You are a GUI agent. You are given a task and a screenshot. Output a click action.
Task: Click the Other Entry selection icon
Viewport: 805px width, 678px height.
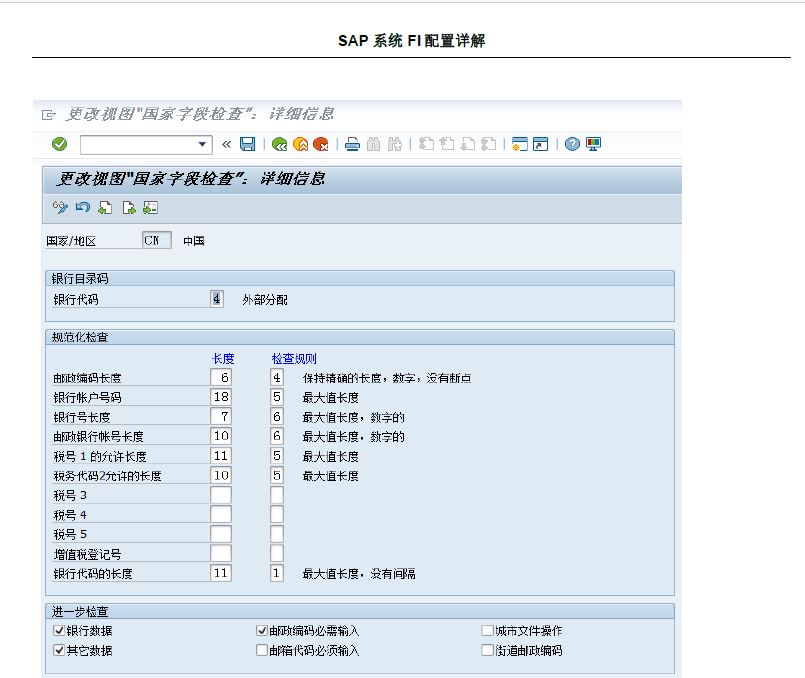[x=150, y=207]
